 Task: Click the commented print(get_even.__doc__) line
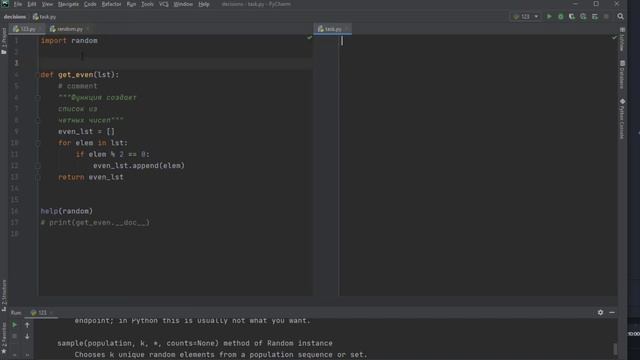[x=95, y=222]
